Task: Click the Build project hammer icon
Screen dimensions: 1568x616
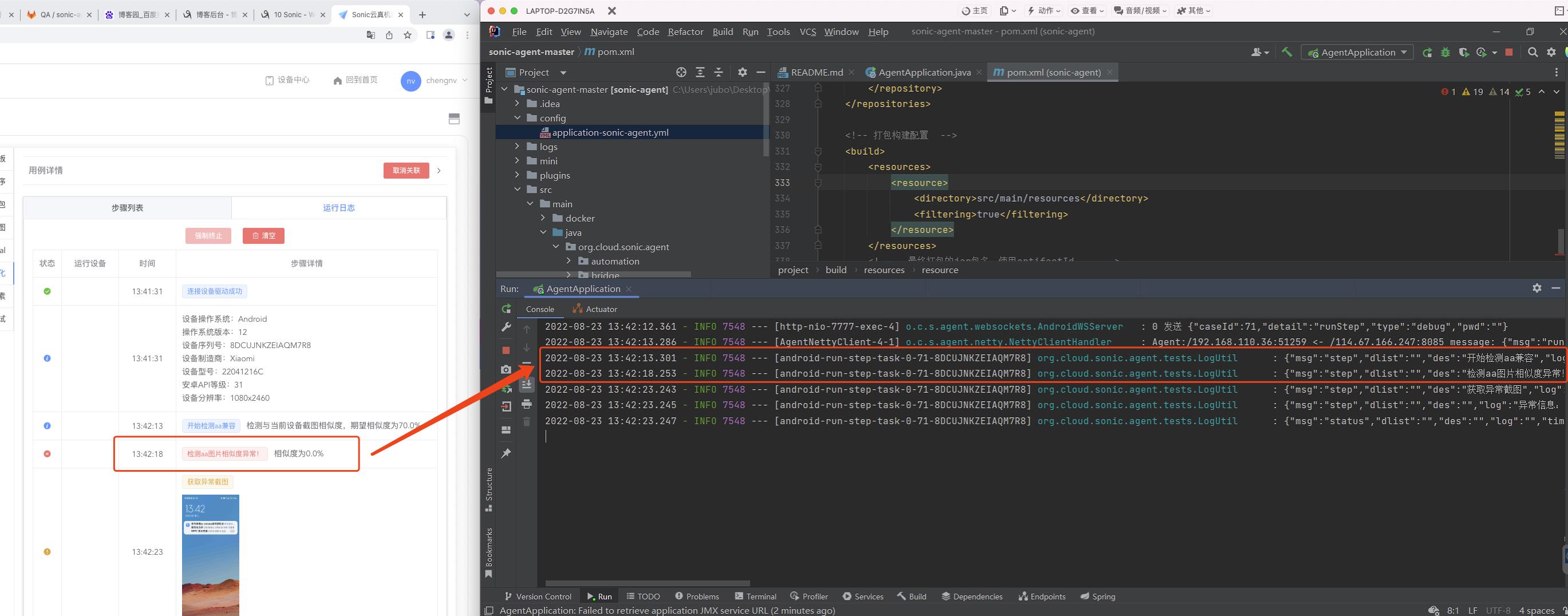Action: [1286, 52]
